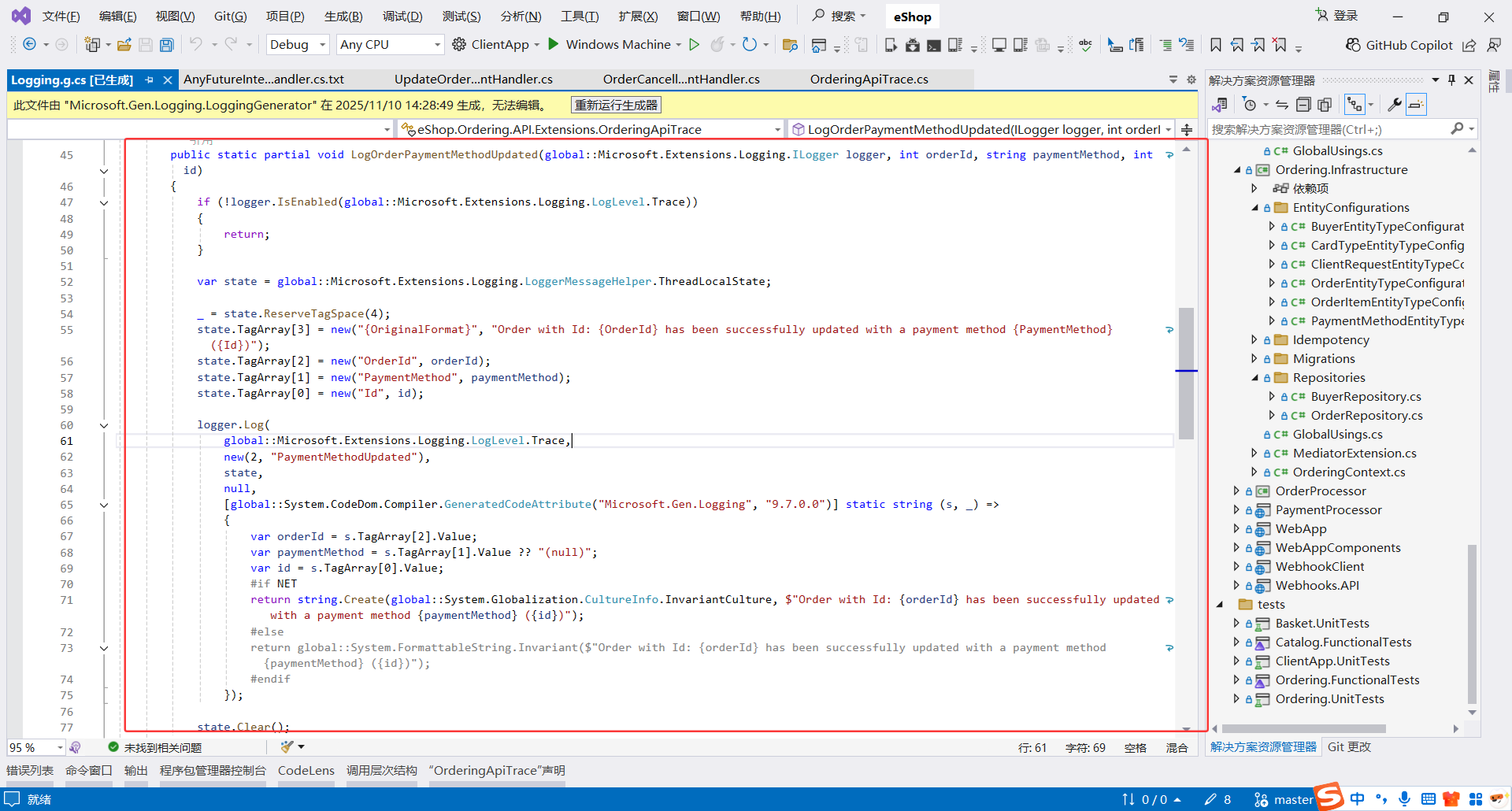Click the Find in Files folder icon
Viewport: 1512px width, 811px height.
pos(790,45)
